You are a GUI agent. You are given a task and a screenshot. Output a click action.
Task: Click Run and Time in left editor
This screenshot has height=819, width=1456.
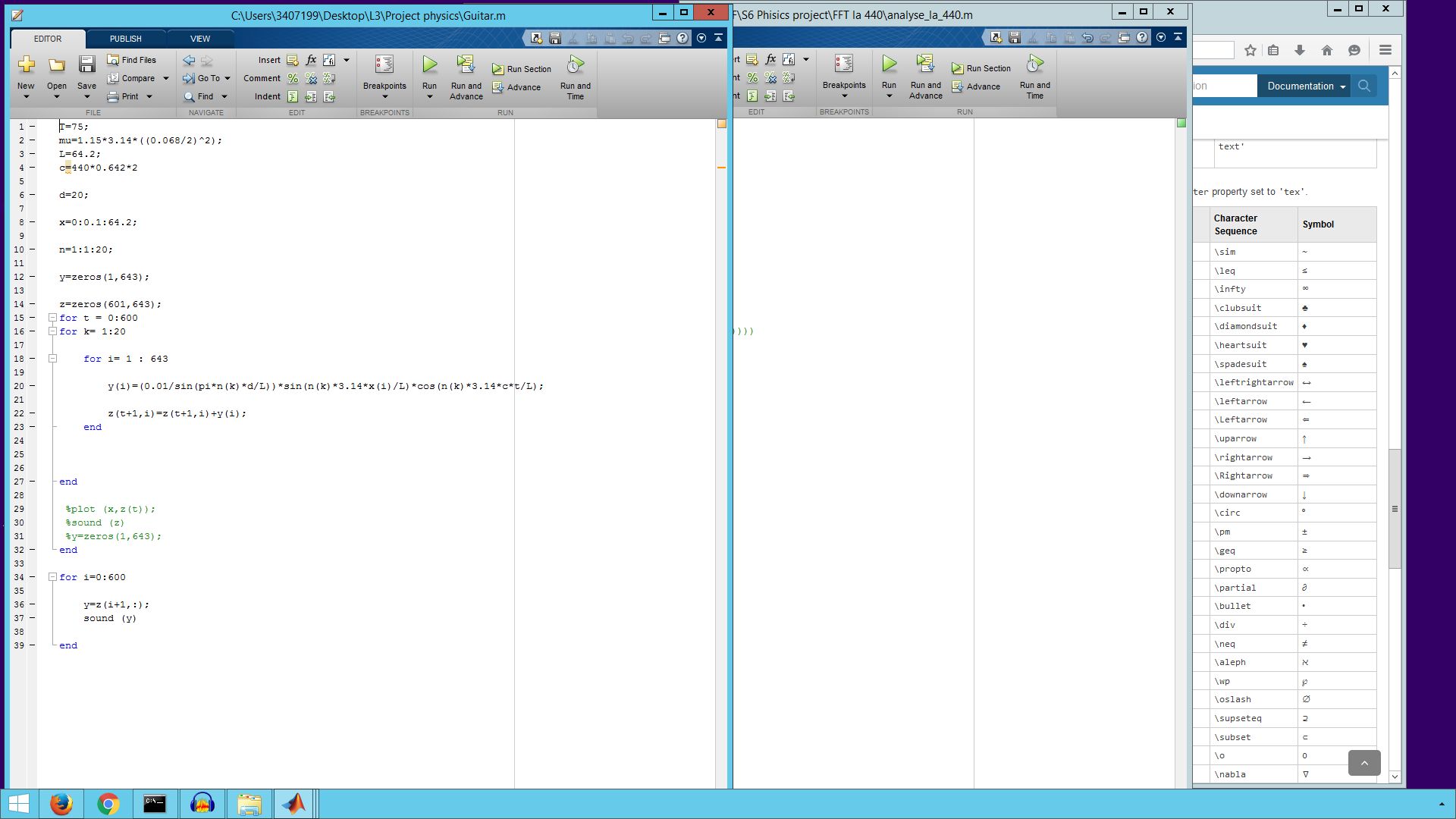coord(575,76)
